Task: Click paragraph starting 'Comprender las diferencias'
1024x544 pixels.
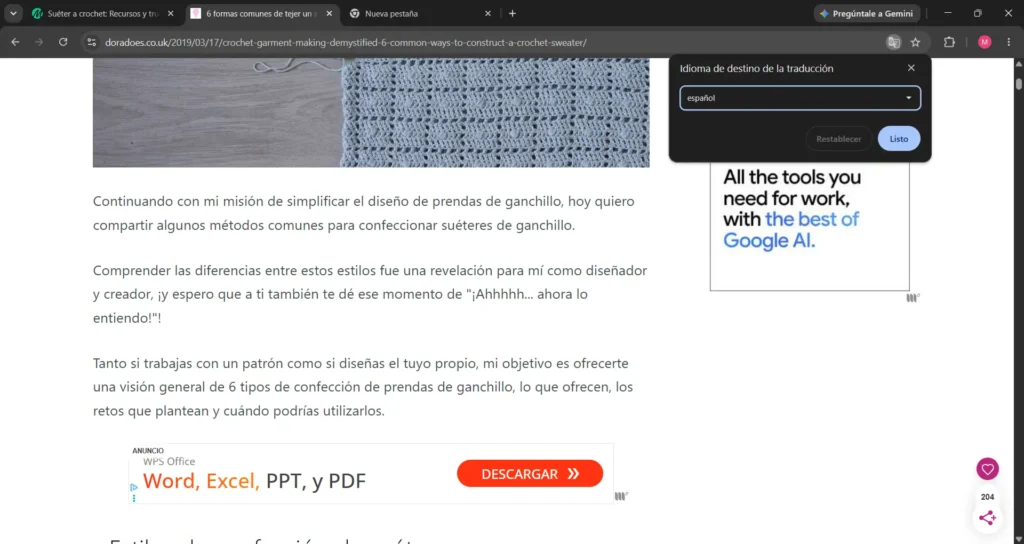Action: [370, 294]
